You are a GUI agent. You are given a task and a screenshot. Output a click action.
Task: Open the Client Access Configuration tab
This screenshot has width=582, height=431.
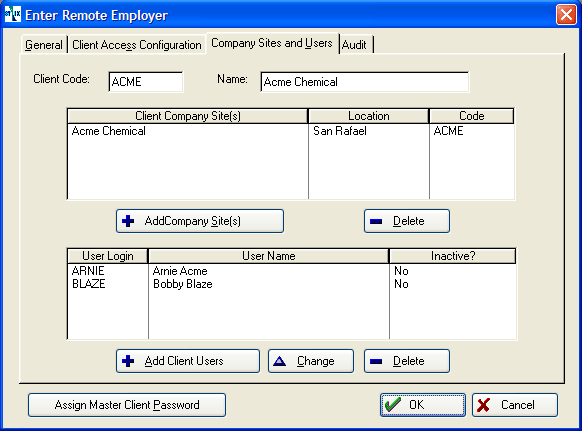click(x=137, y=45)
